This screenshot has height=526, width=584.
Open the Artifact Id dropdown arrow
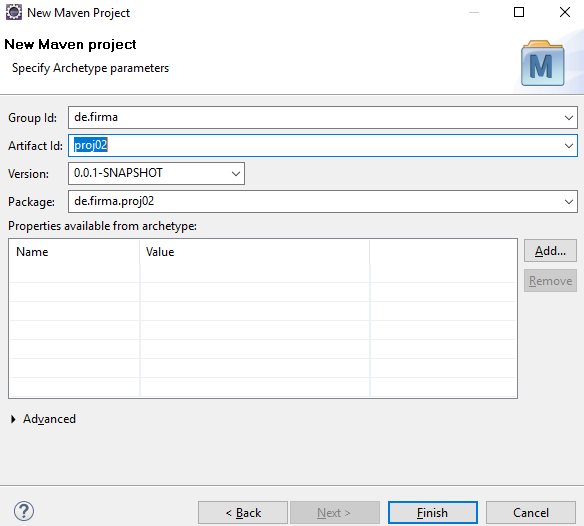pos(568,146)
